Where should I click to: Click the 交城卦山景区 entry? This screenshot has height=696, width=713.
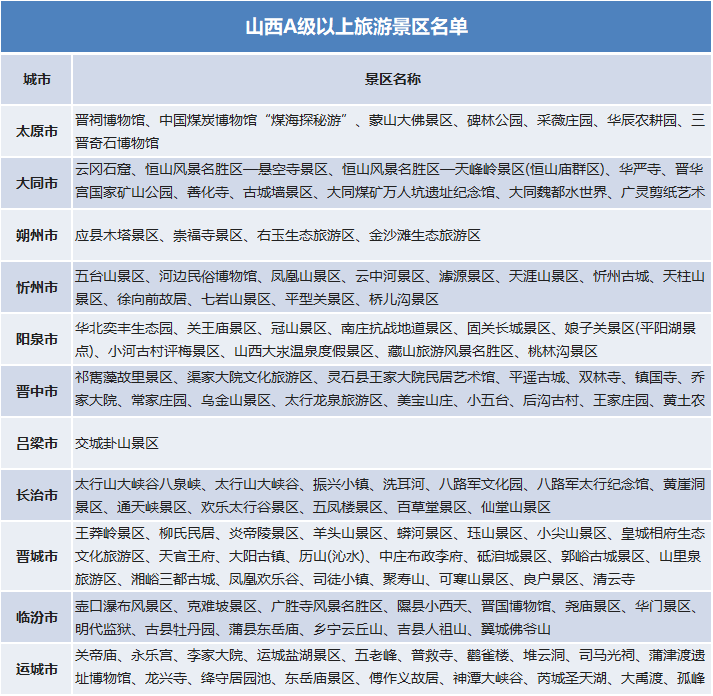pyautogui.click(x=117, y=443)
